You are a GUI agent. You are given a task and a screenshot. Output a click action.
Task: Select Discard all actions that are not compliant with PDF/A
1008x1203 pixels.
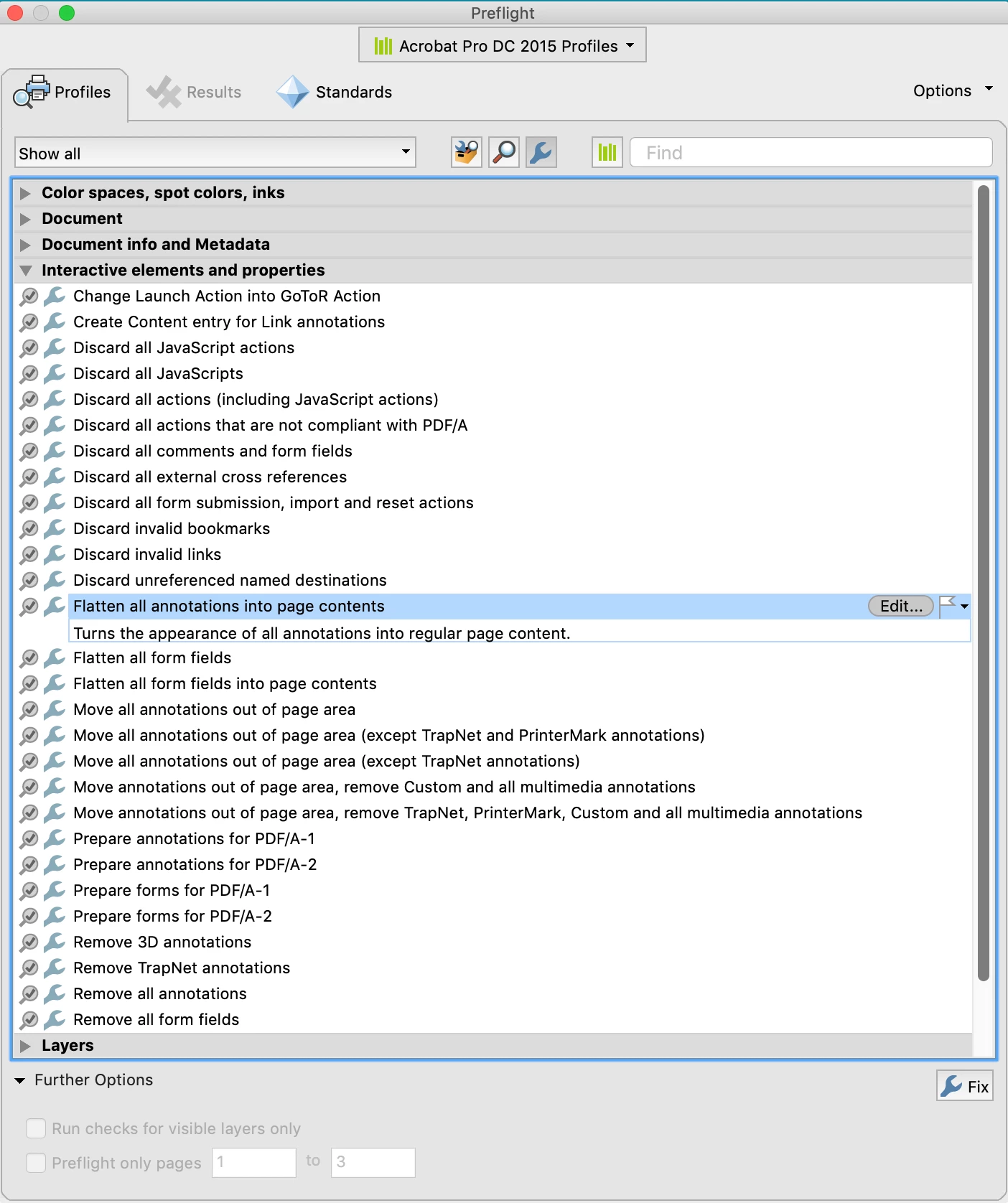point(271,425)
